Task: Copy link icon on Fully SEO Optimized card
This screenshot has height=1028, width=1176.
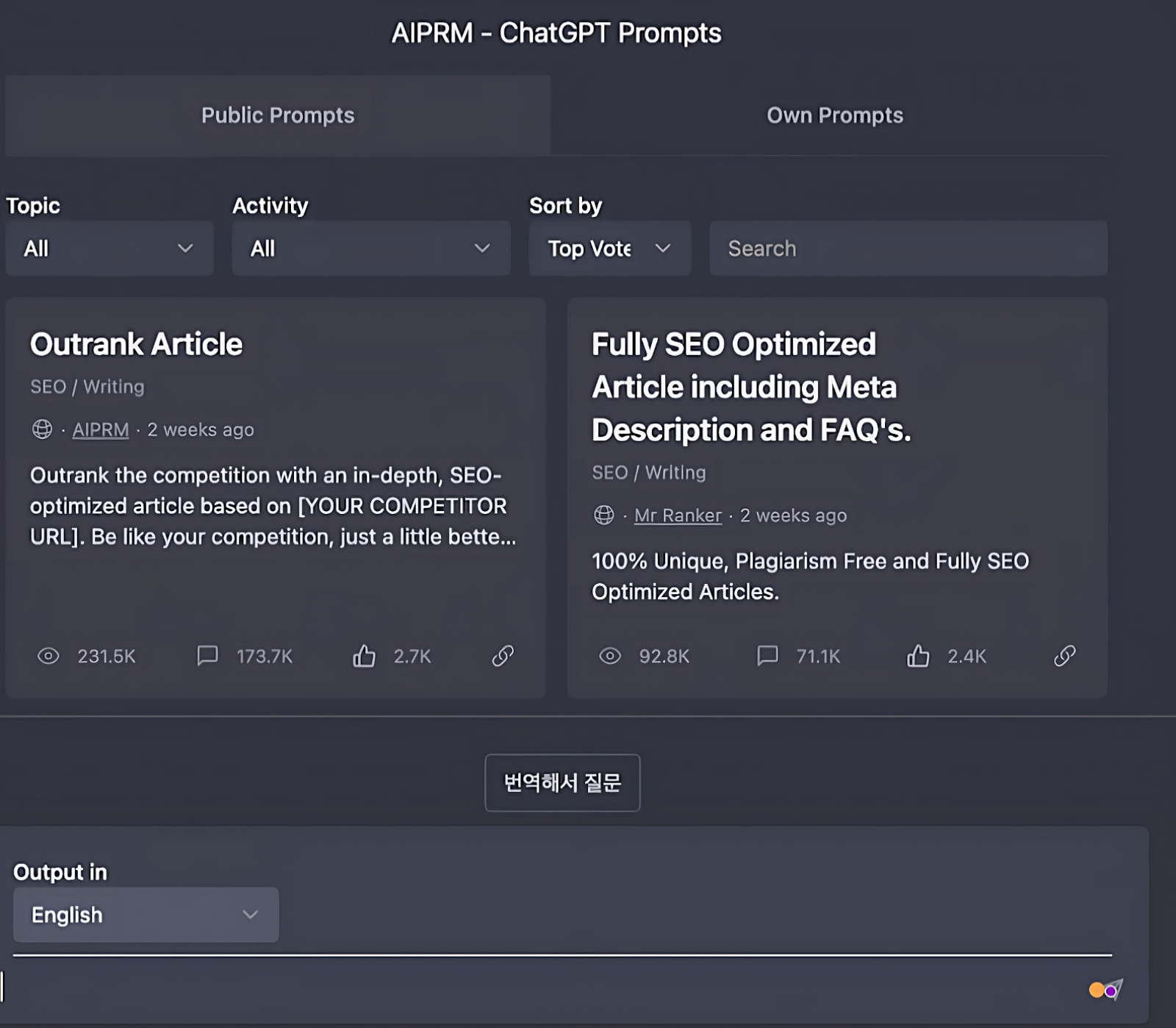Action: click(x=1064, y=655)
